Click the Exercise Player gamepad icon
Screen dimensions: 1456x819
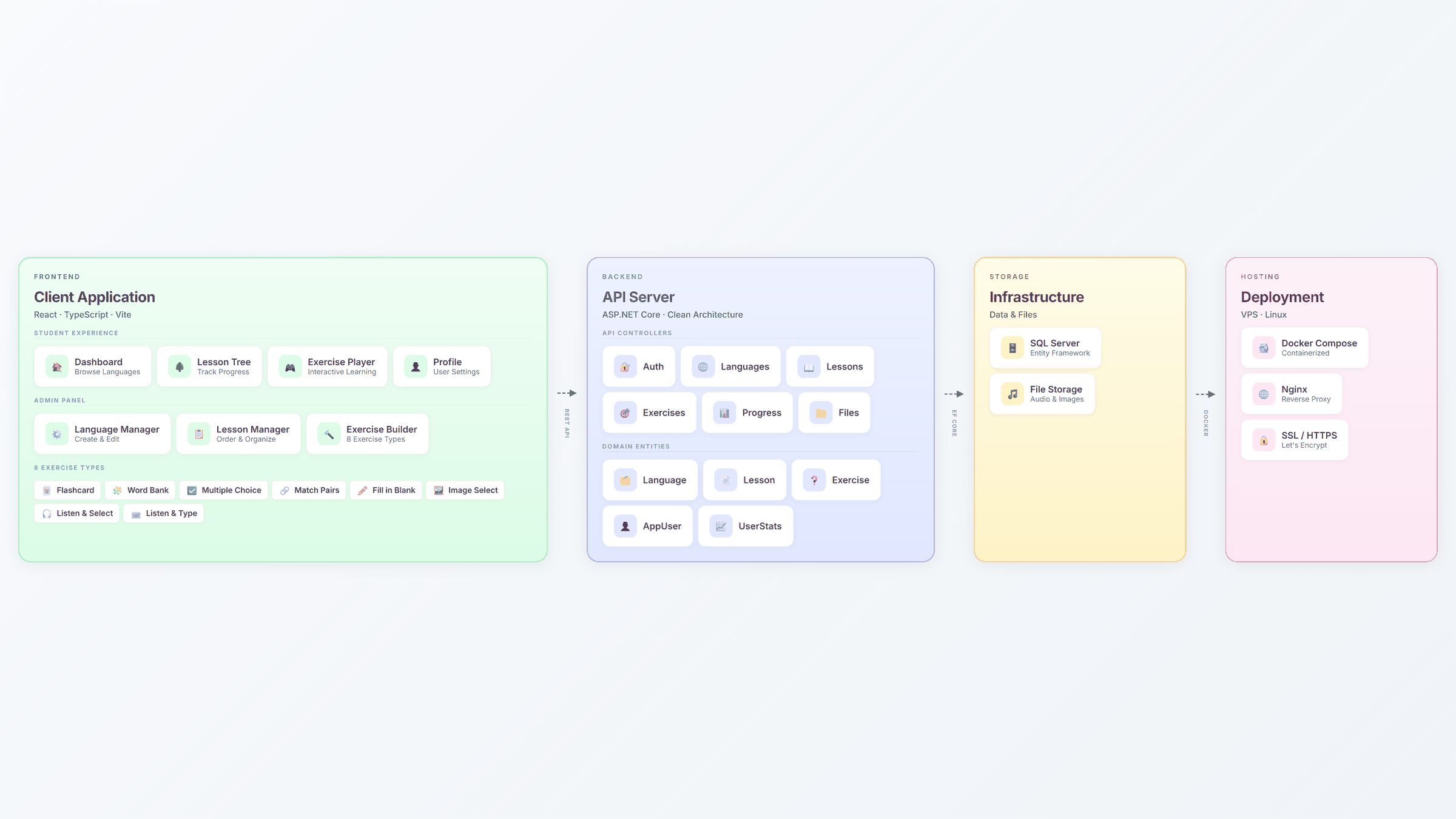[290, 367]
